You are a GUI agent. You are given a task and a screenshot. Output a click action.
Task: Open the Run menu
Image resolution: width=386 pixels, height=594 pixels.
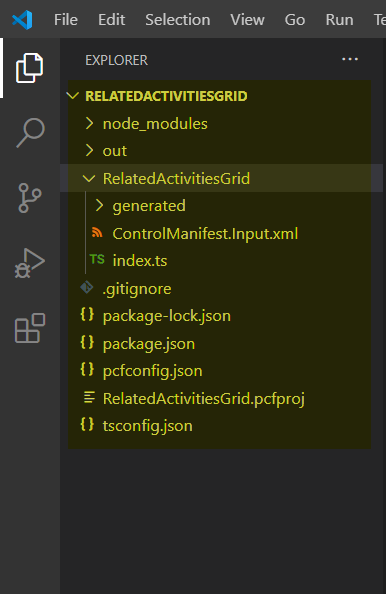click(339, 20)
